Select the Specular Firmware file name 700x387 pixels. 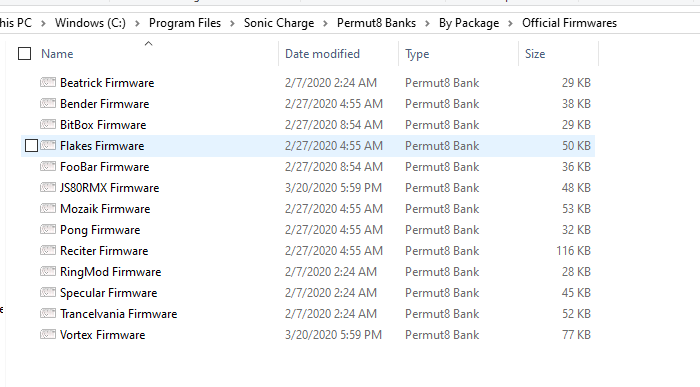point(108,293)
